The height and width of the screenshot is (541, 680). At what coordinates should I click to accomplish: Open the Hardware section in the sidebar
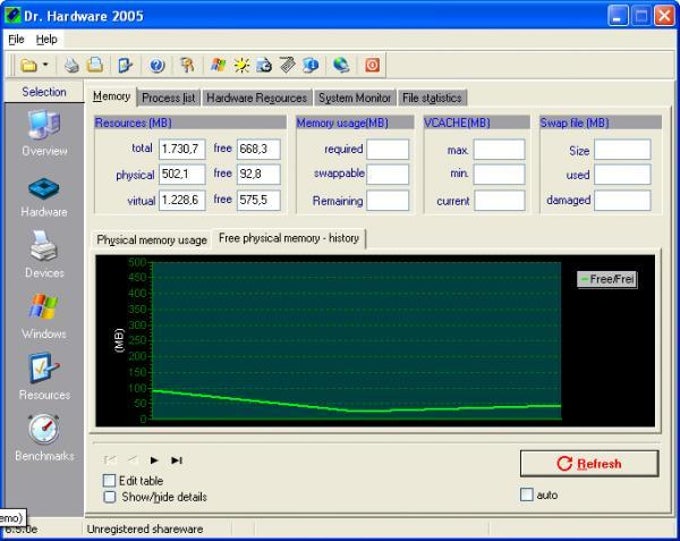[x=44, y=197]
